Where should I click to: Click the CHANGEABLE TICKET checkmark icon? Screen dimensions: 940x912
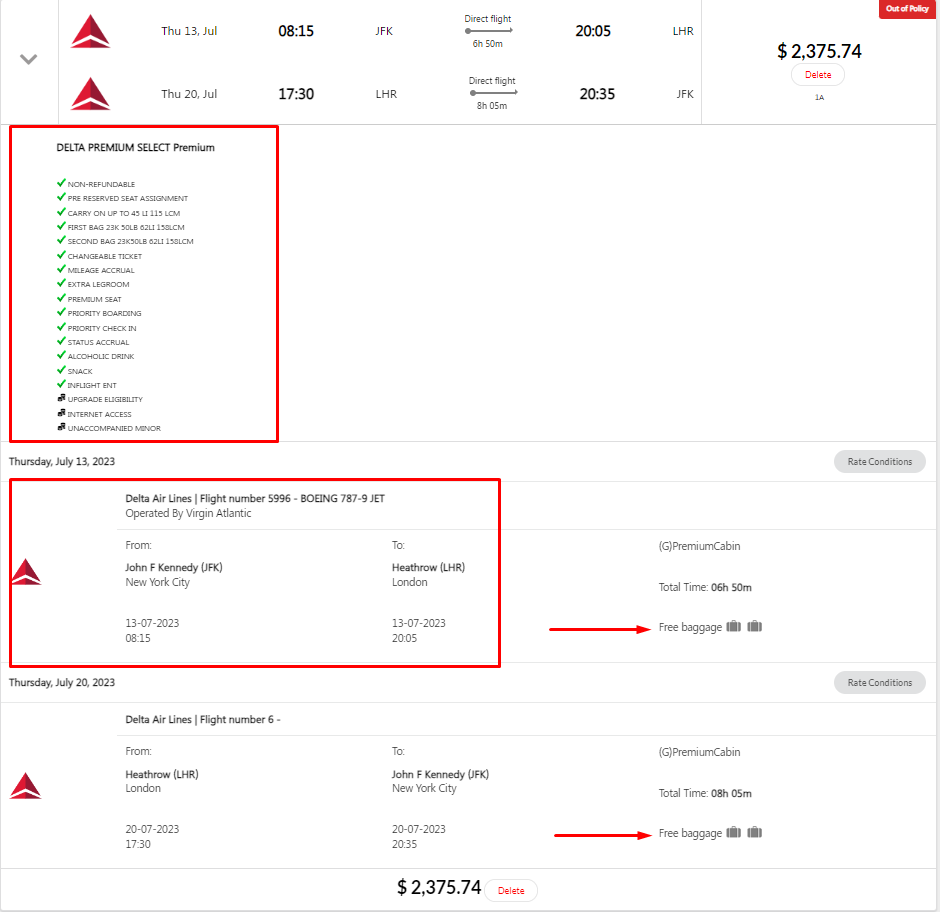point(61,255)
